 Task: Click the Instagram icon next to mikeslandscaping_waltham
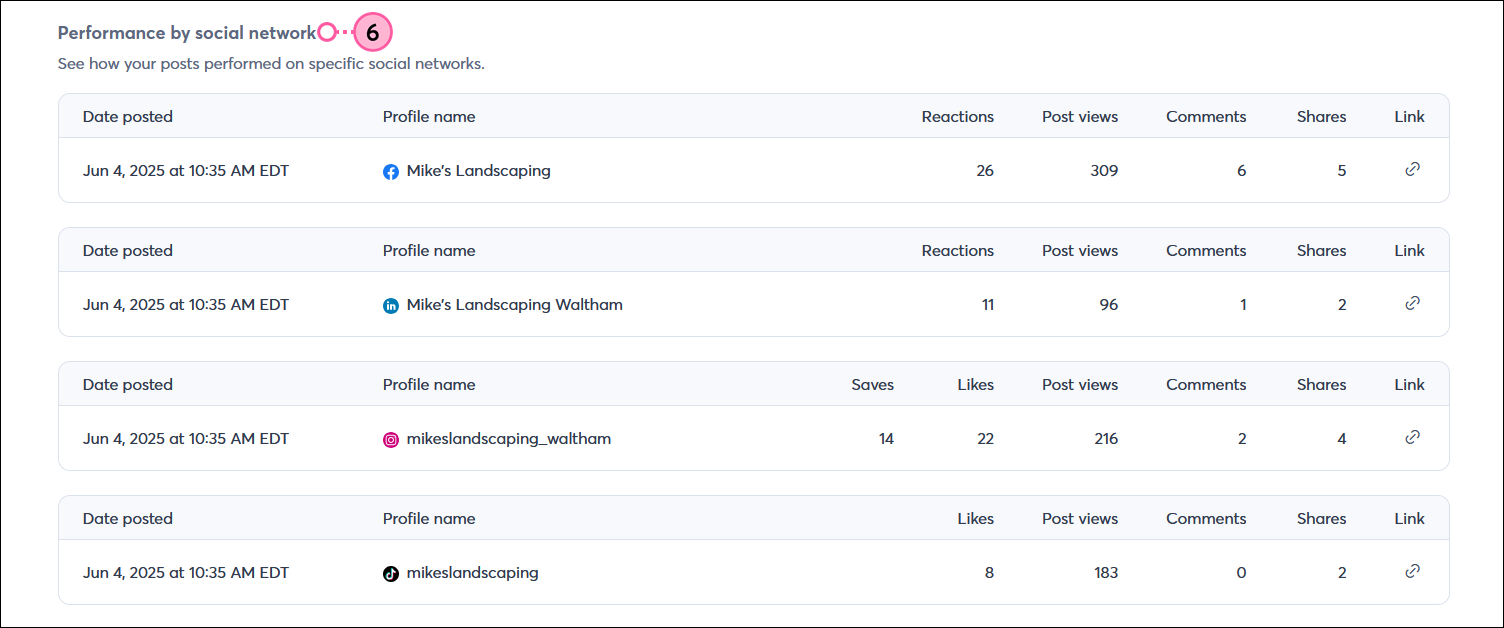coord(391,439)
